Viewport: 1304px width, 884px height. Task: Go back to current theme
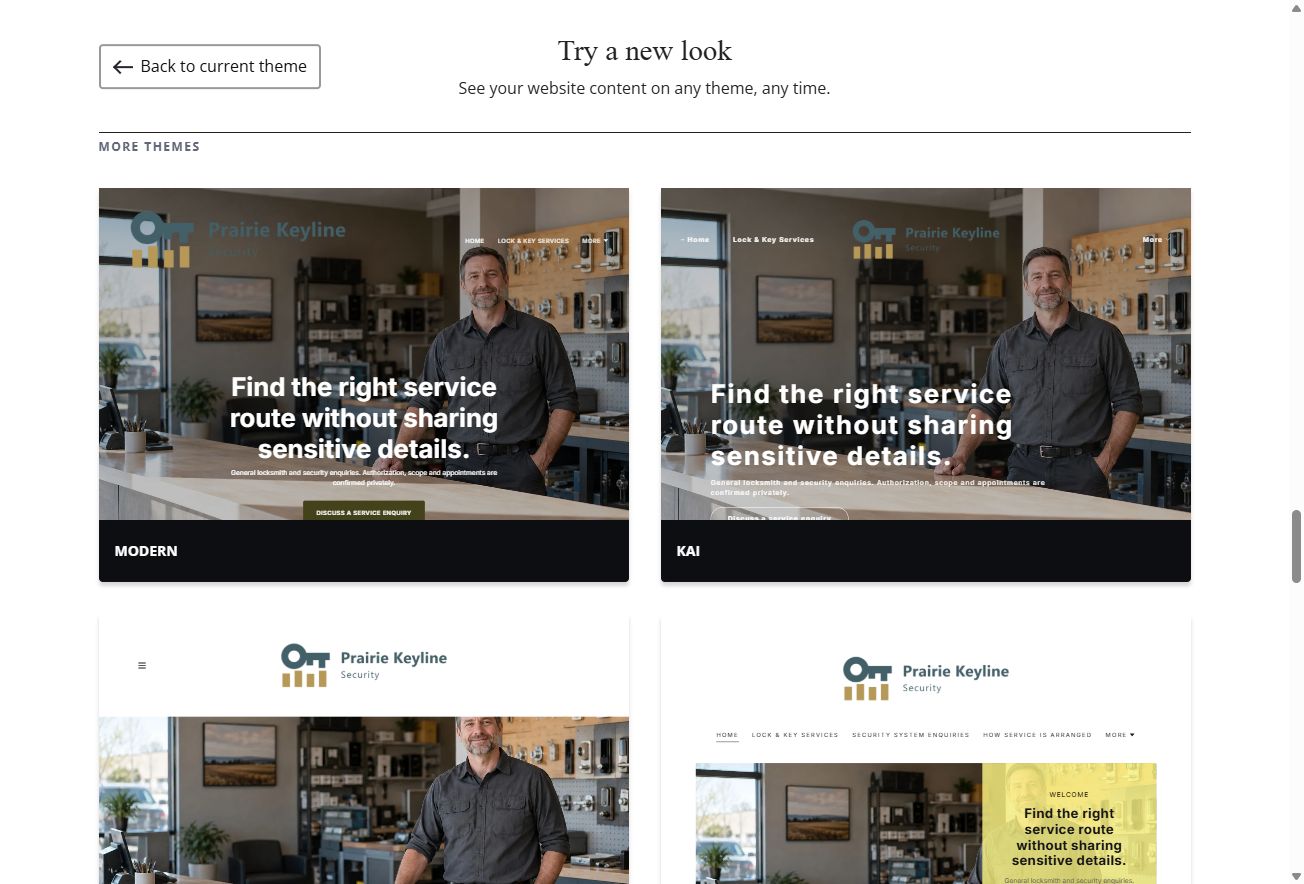(210, 66)
